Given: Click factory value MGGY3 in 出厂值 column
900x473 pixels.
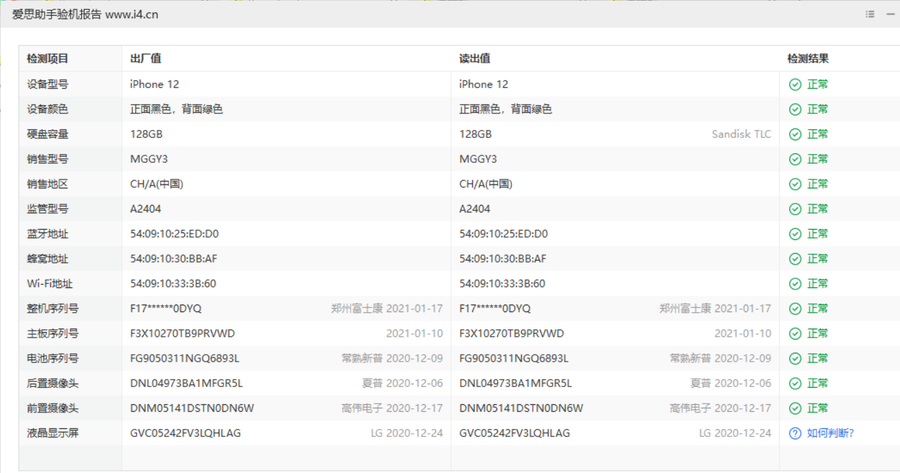Looking at the screenshot, I should tap(149, 159).
